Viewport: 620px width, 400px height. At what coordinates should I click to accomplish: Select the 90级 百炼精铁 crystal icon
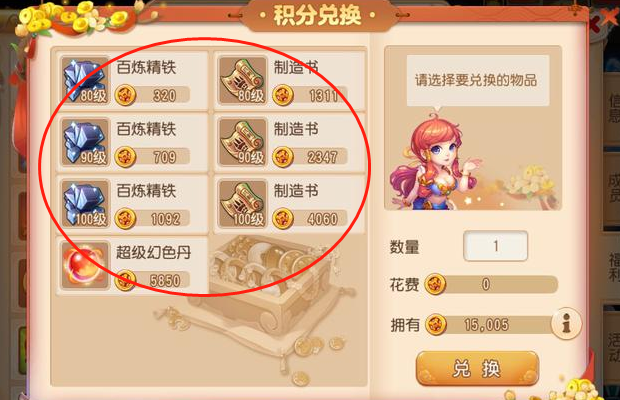pos(85,142)
